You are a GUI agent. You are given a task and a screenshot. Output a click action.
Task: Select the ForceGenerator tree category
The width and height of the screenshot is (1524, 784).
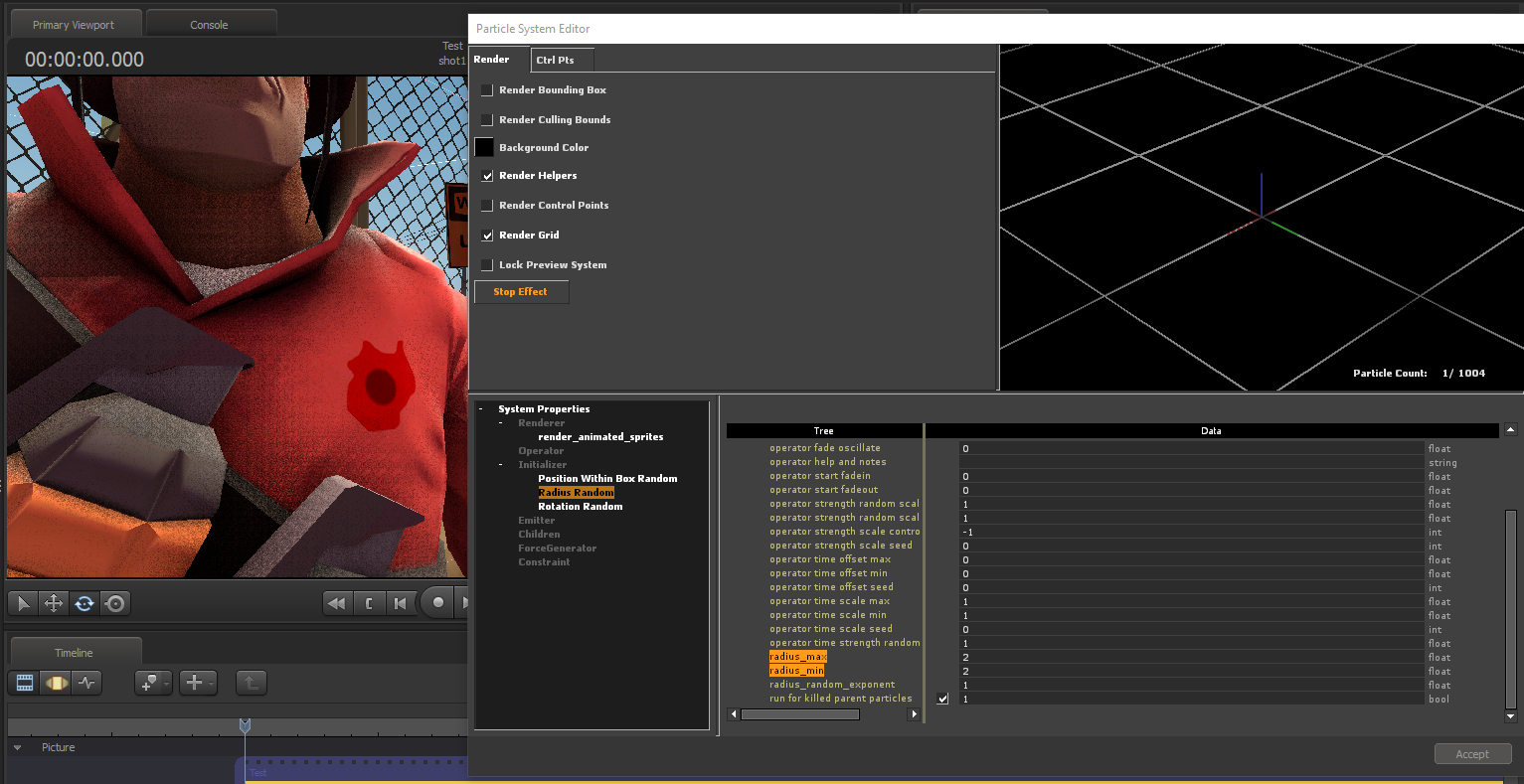pyautogui.click(x=557, y=549)
